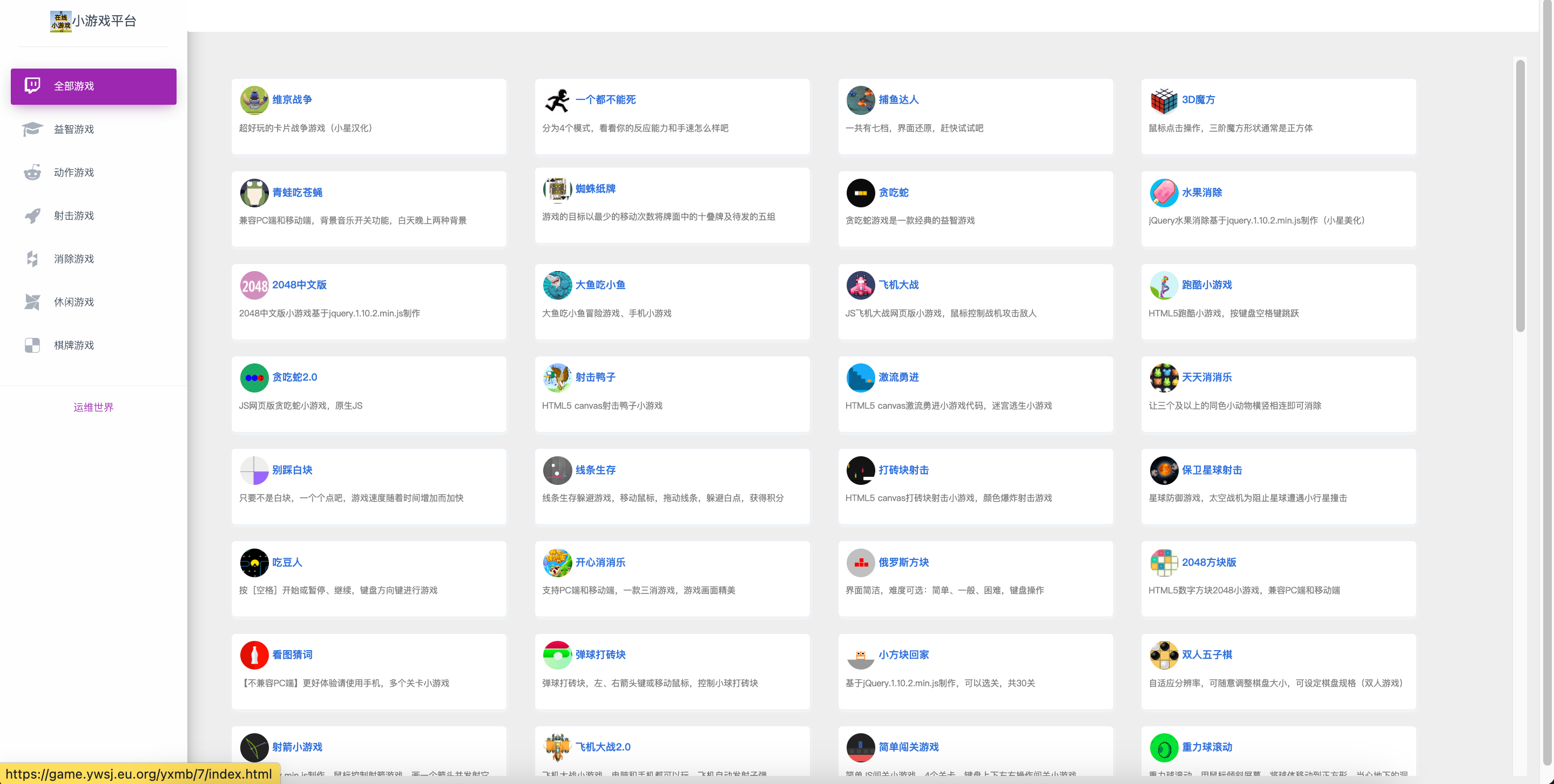Click the 3D魔方 Rubik's cube icon
1554x784 pixels.
click(1163, 100)
